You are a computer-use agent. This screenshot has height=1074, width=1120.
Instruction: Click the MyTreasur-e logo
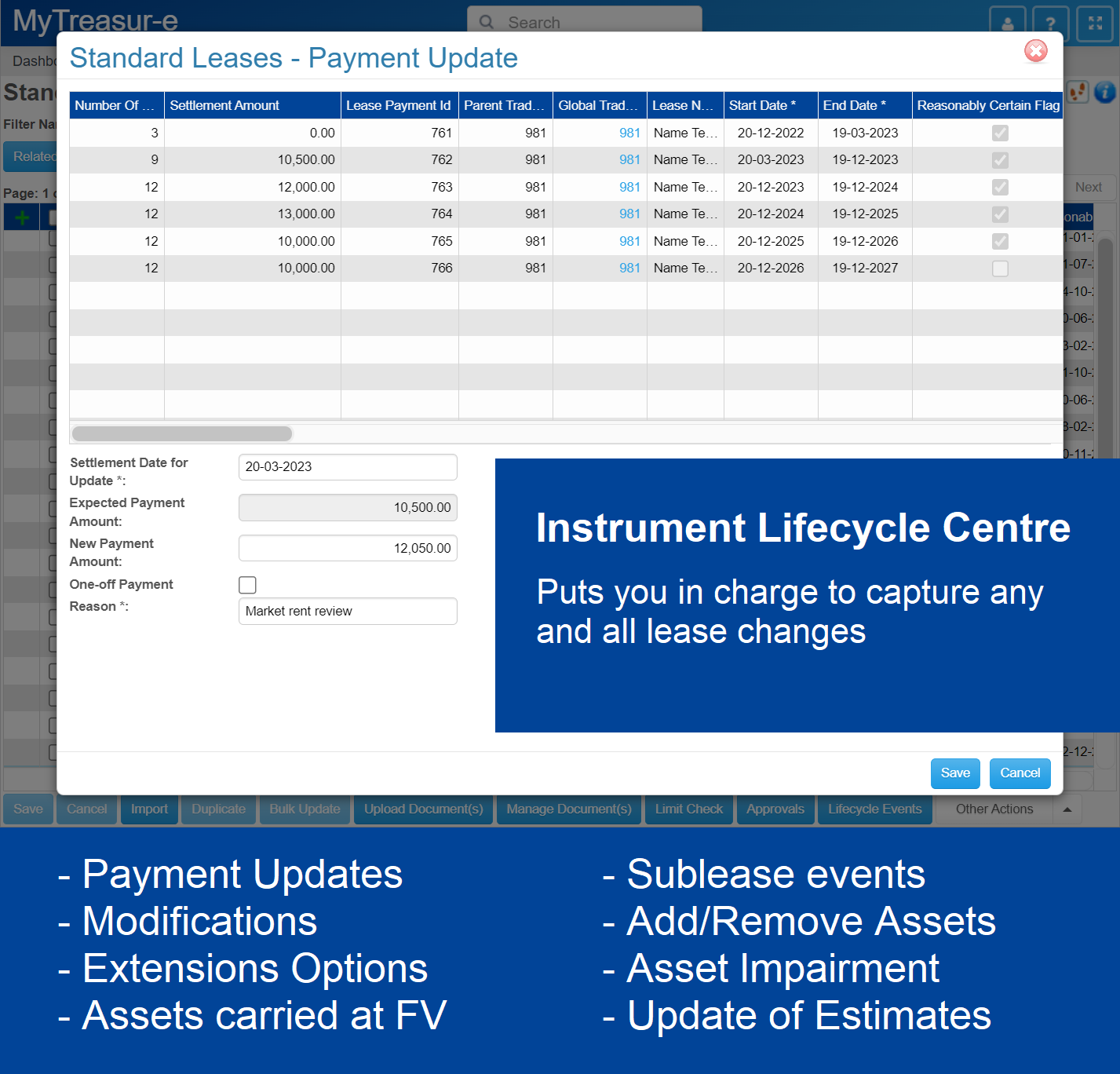94,22
